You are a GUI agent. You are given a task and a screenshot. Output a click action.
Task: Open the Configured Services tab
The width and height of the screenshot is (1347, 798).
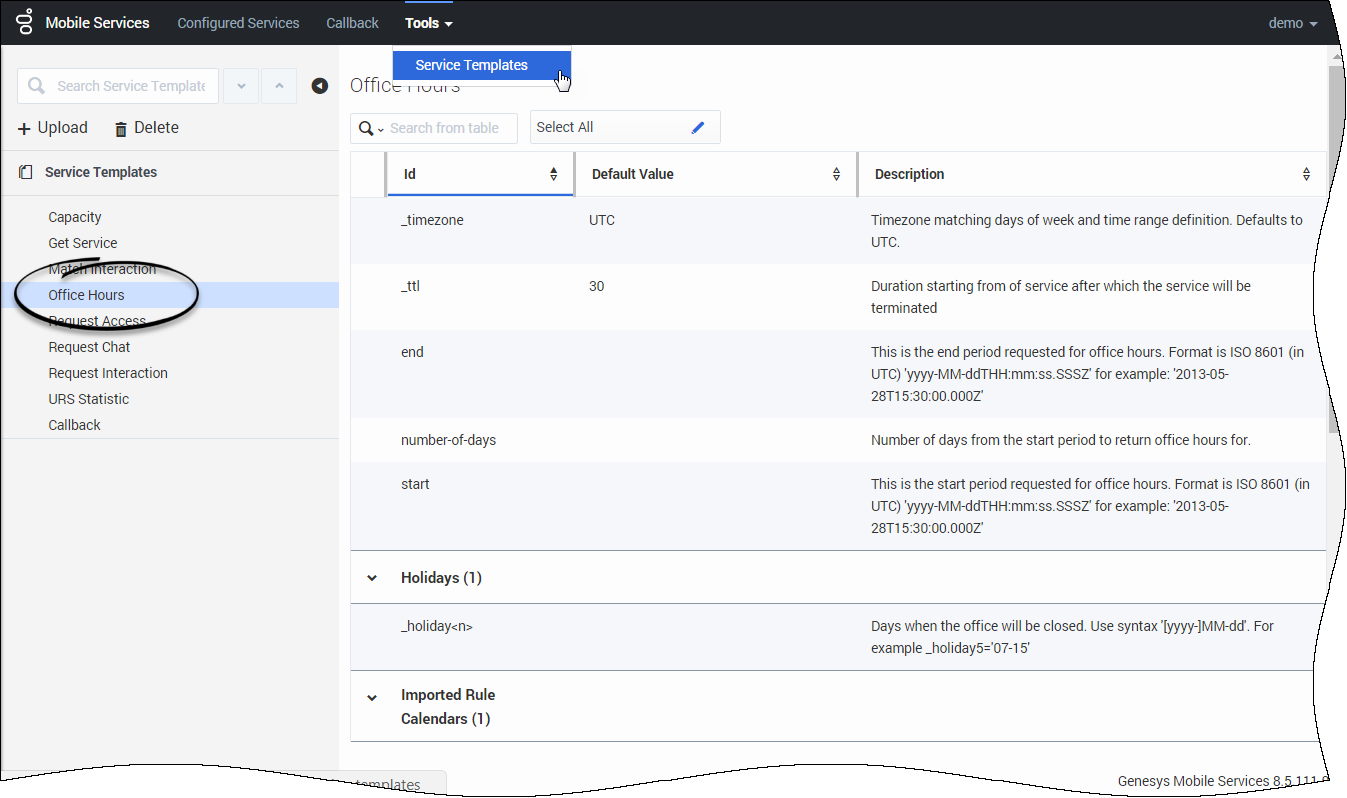[238, 23]
